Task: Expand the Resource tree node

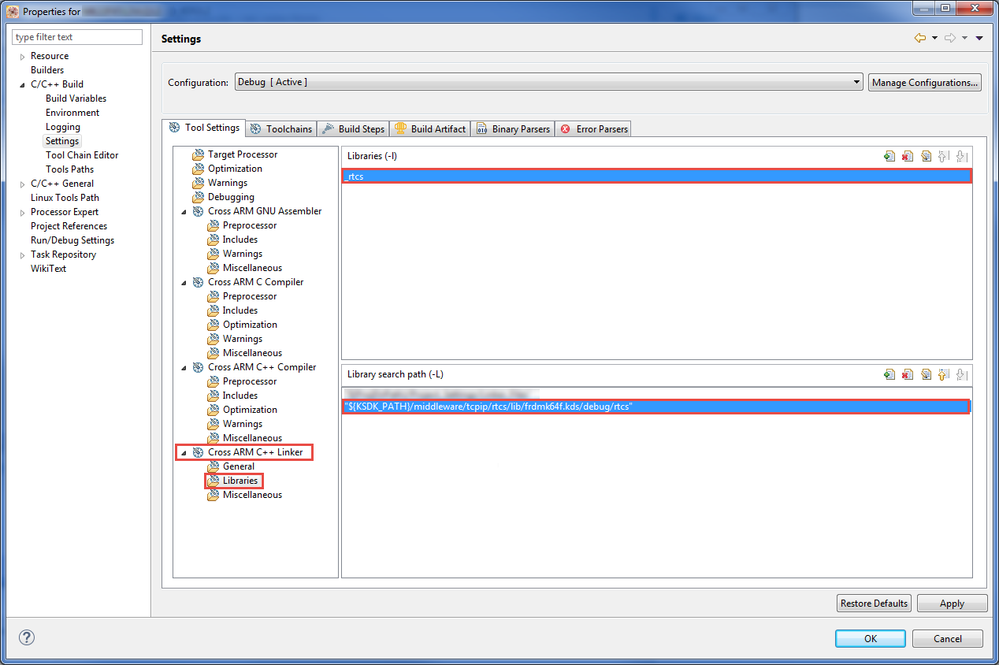Action: [x=22, y=57]
